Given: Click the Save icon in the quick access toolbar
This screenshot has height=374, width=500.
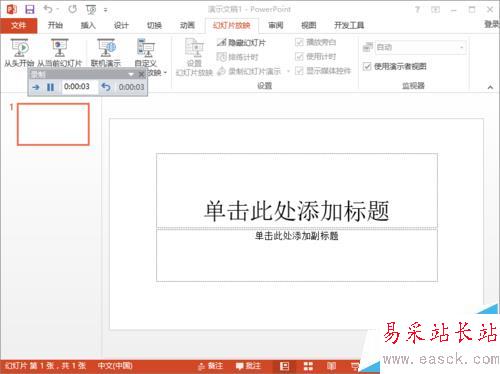Looking at the screenshot, I should (x=30, y=9).
